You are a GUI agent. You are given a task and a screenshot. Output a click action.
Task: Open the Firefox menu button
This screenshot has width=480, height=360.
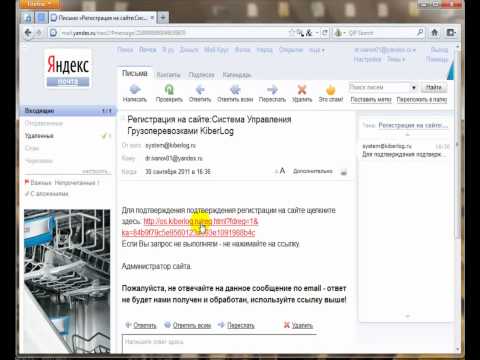39,4
